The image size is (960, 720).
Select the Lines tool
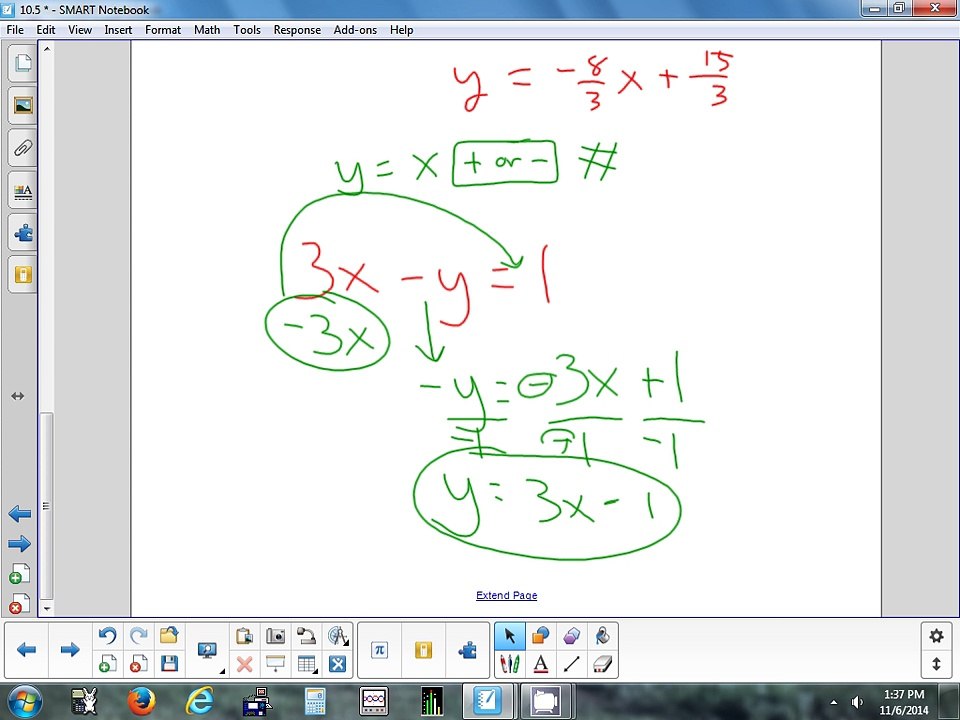(571, 664)
